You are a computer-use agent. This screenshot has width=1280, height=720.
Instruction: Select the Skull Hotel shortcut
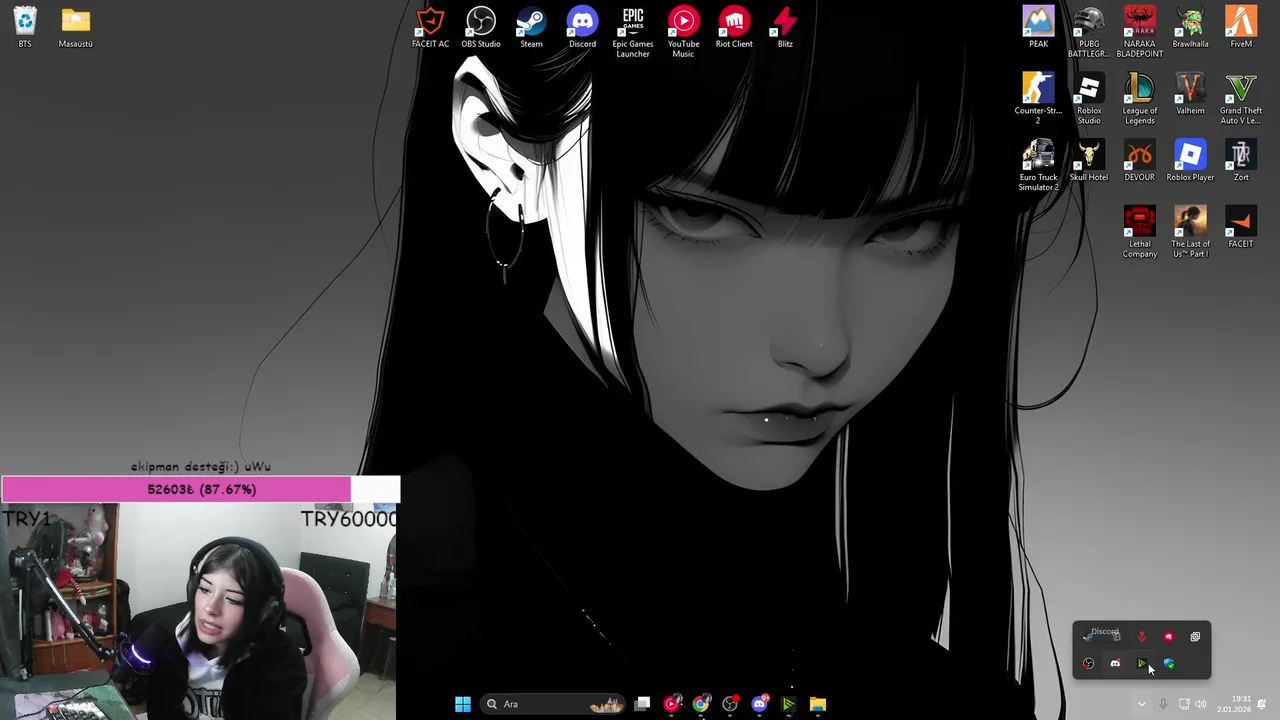(1089, 160)
